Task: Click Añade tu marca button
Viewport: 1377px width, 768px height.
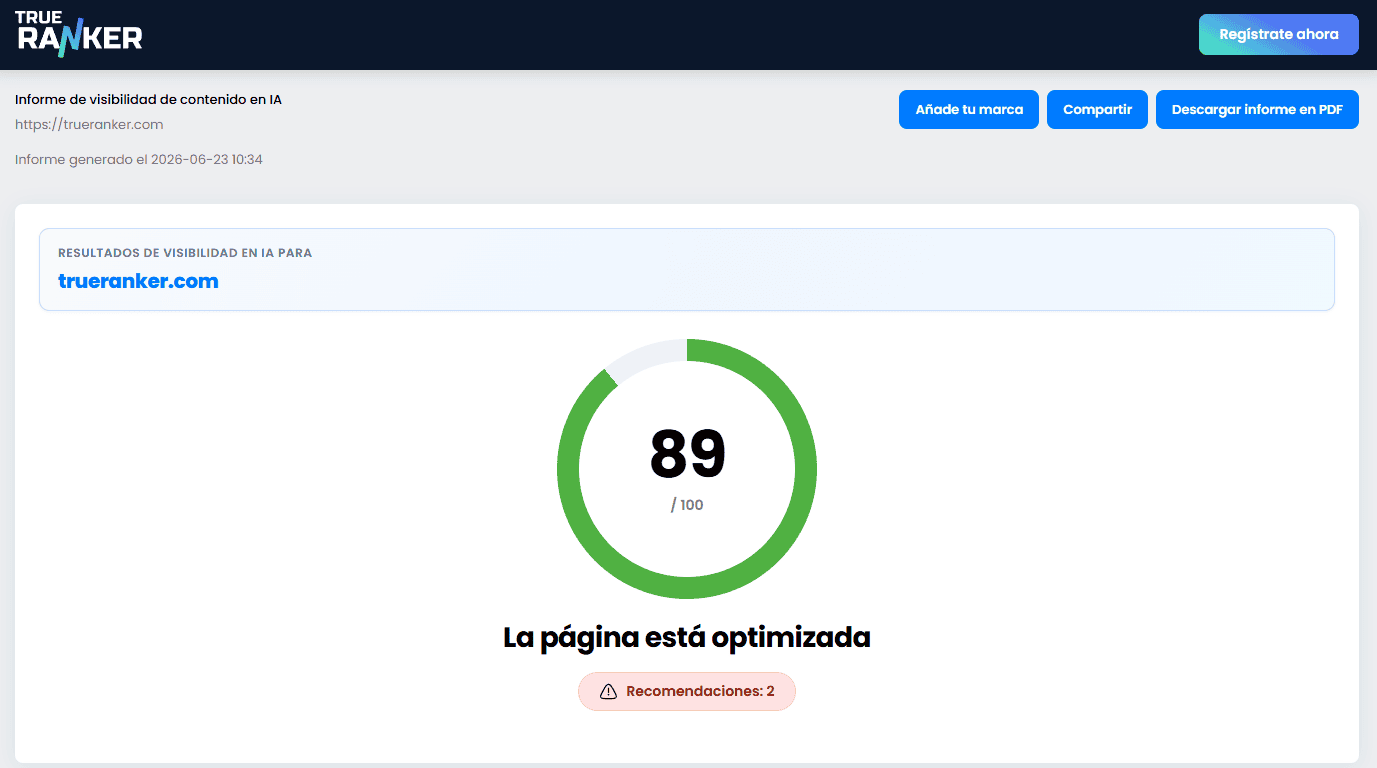Action: 969,110
